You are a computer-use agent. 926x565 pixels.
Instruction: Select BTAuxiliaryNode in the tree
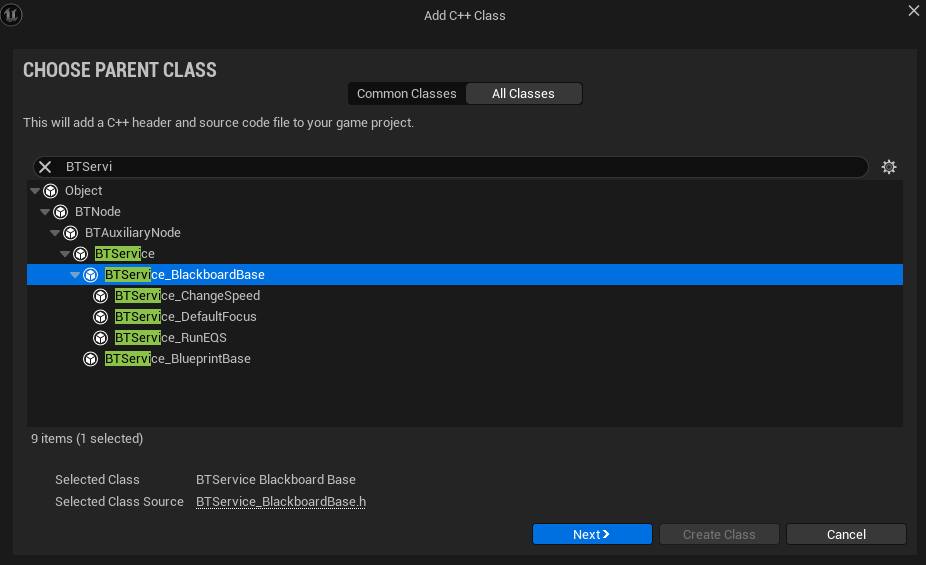465,233
